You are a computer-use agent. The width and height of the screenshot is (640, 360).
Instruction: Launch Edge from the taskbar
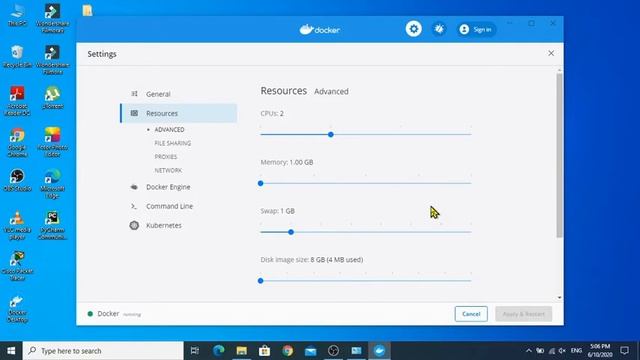(219, 351)
